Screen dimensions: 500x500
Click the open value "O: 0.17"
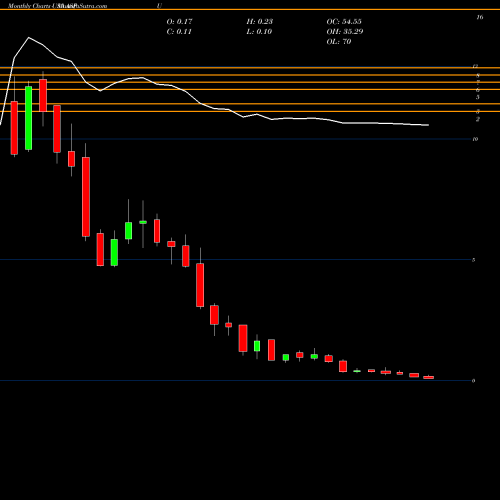point(179,22)
